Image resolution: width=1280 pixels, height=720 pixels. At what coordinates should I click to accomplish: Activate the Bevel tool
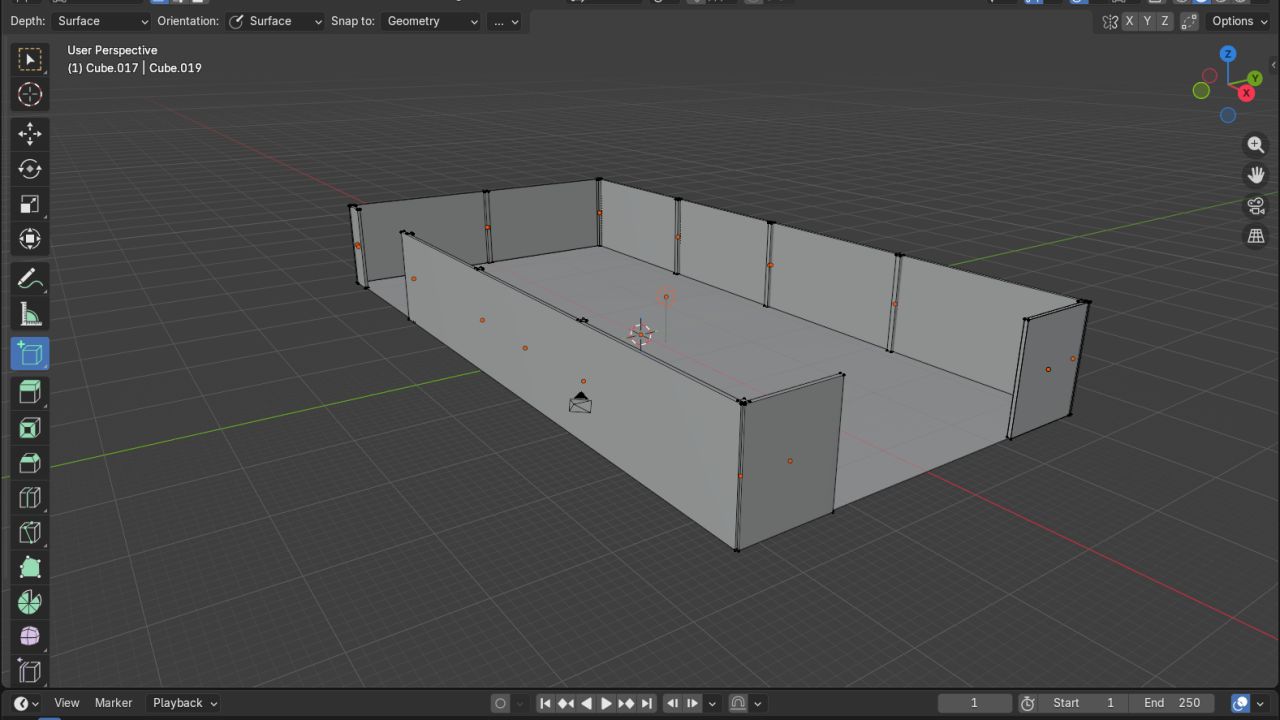coord(30,463)
